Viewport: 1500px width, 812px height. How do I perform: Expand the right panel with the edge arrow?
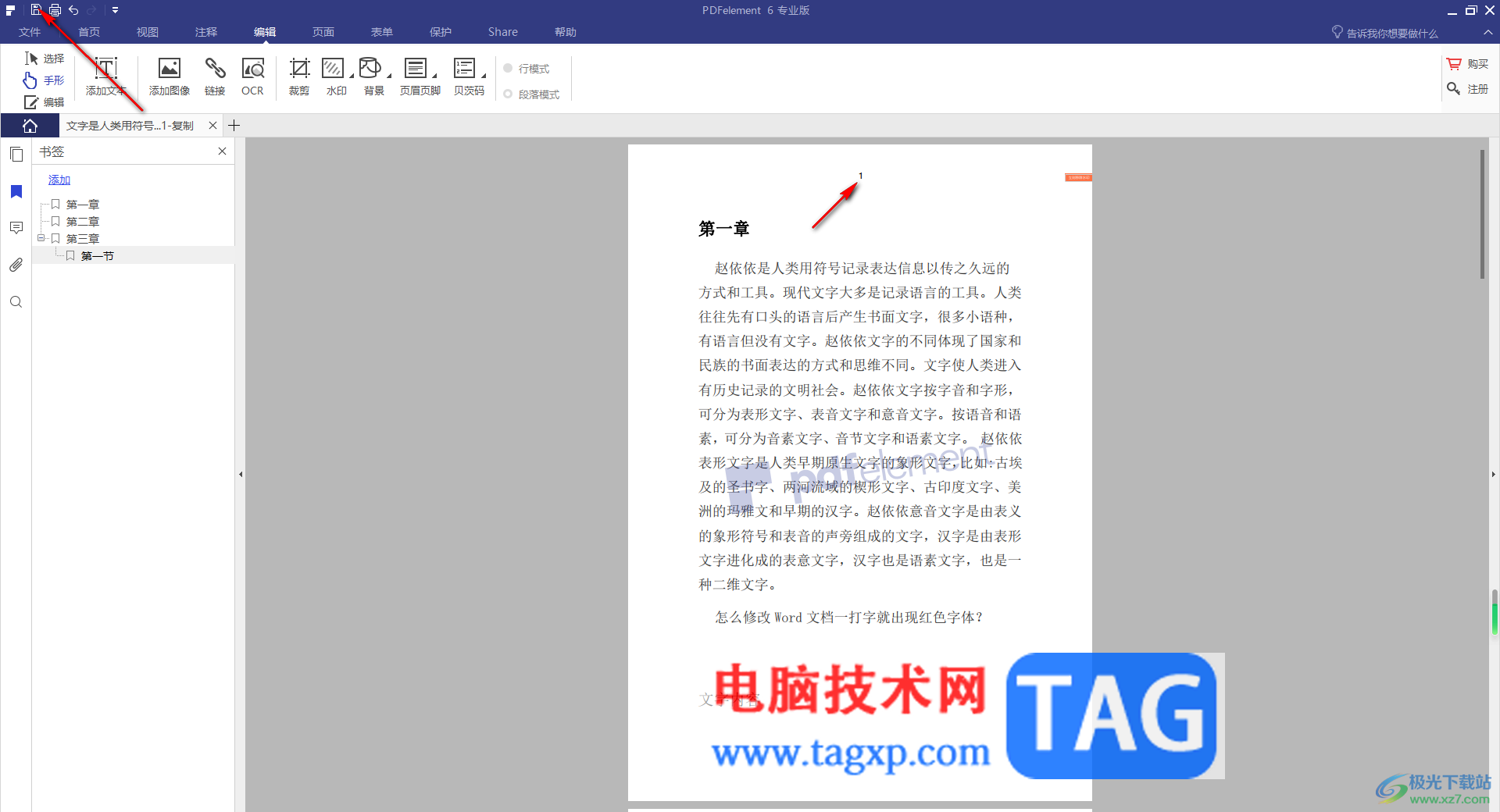coord(1493,474)
